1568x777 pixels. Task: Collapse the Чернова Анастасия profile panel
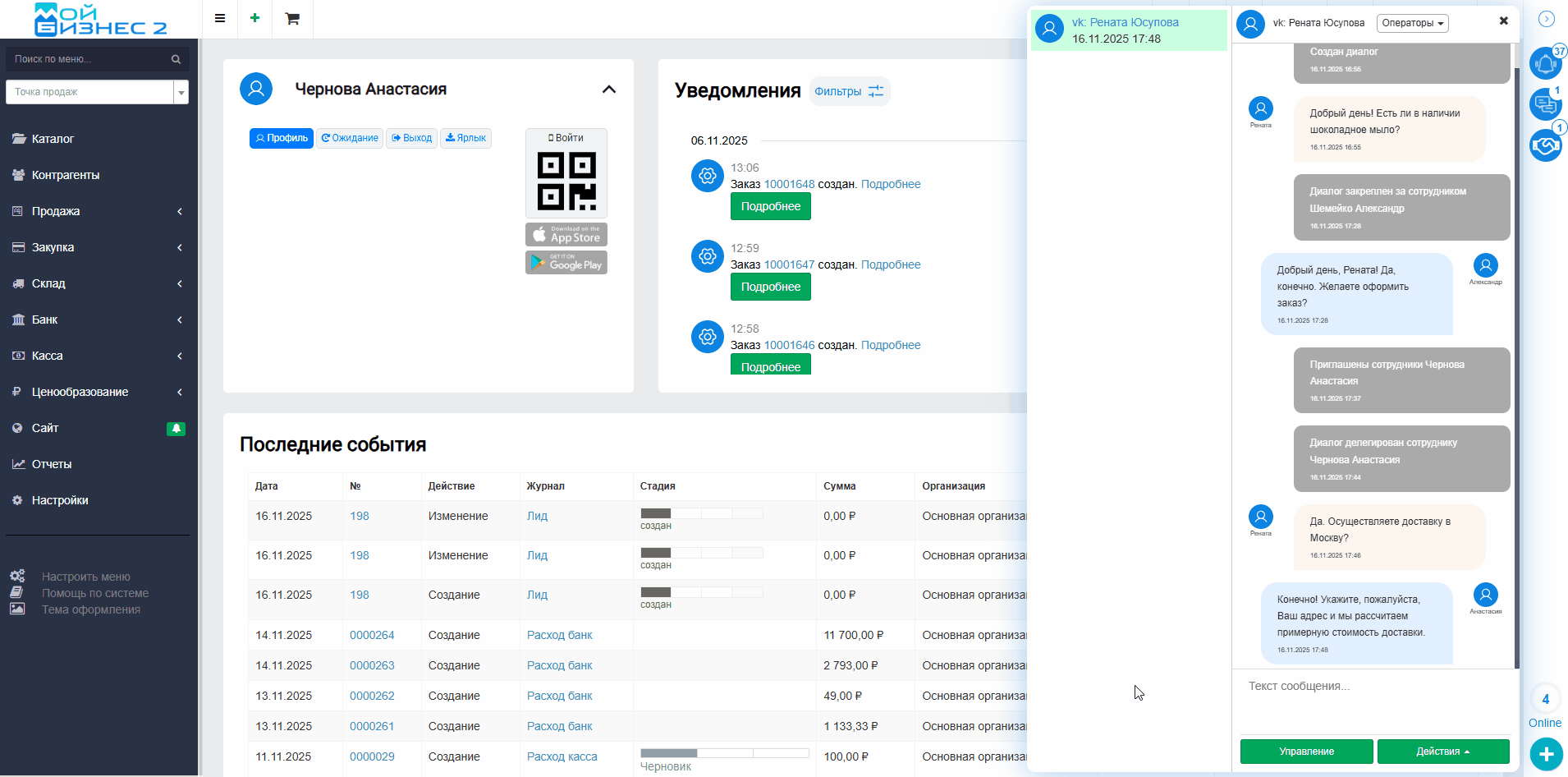click(608, 90)
